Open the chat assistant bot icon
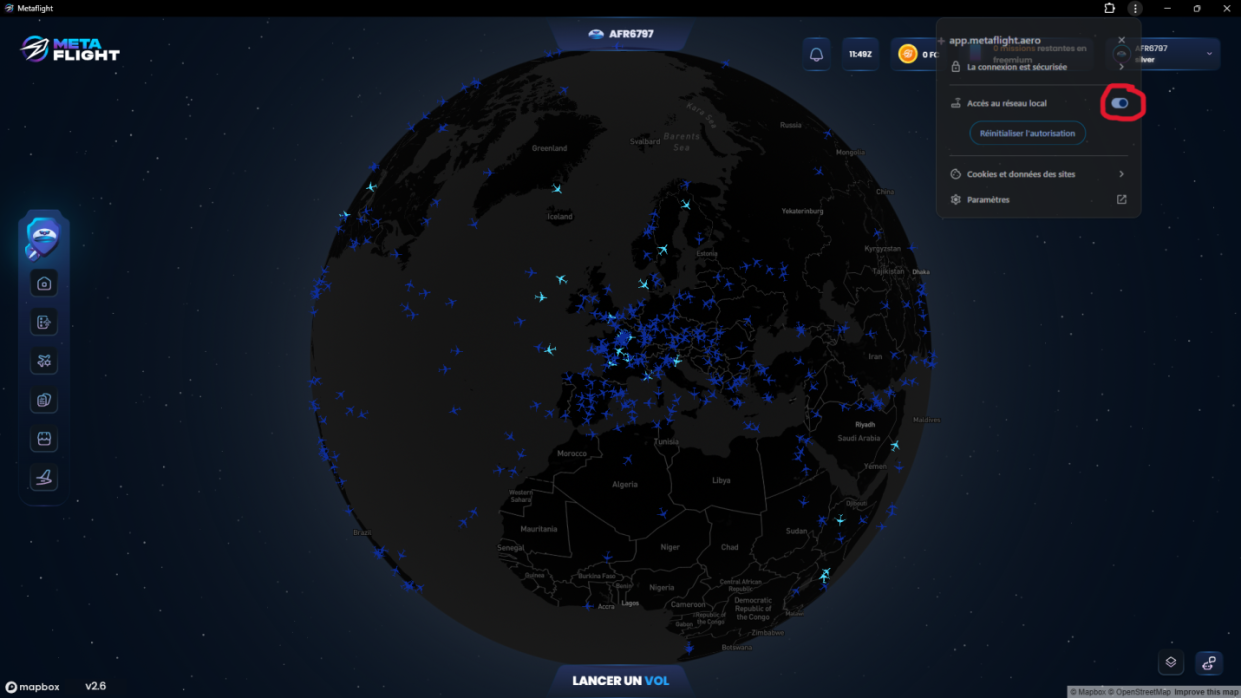The width and height of the screenshot is (1241, 698). click(x=1209, y=662)
